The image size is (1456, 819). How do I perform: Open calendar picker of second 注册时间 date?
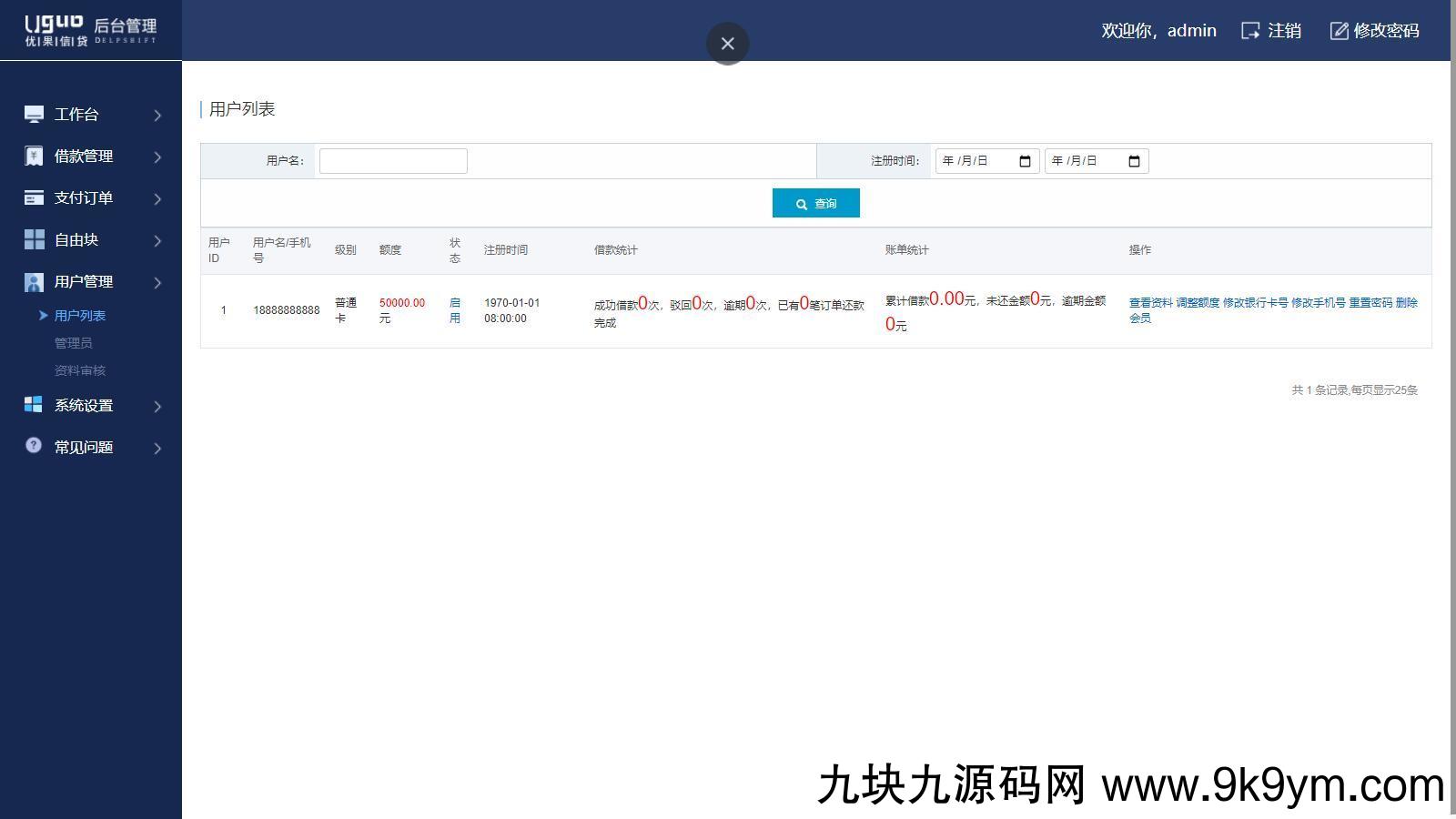coord(1134,161)
